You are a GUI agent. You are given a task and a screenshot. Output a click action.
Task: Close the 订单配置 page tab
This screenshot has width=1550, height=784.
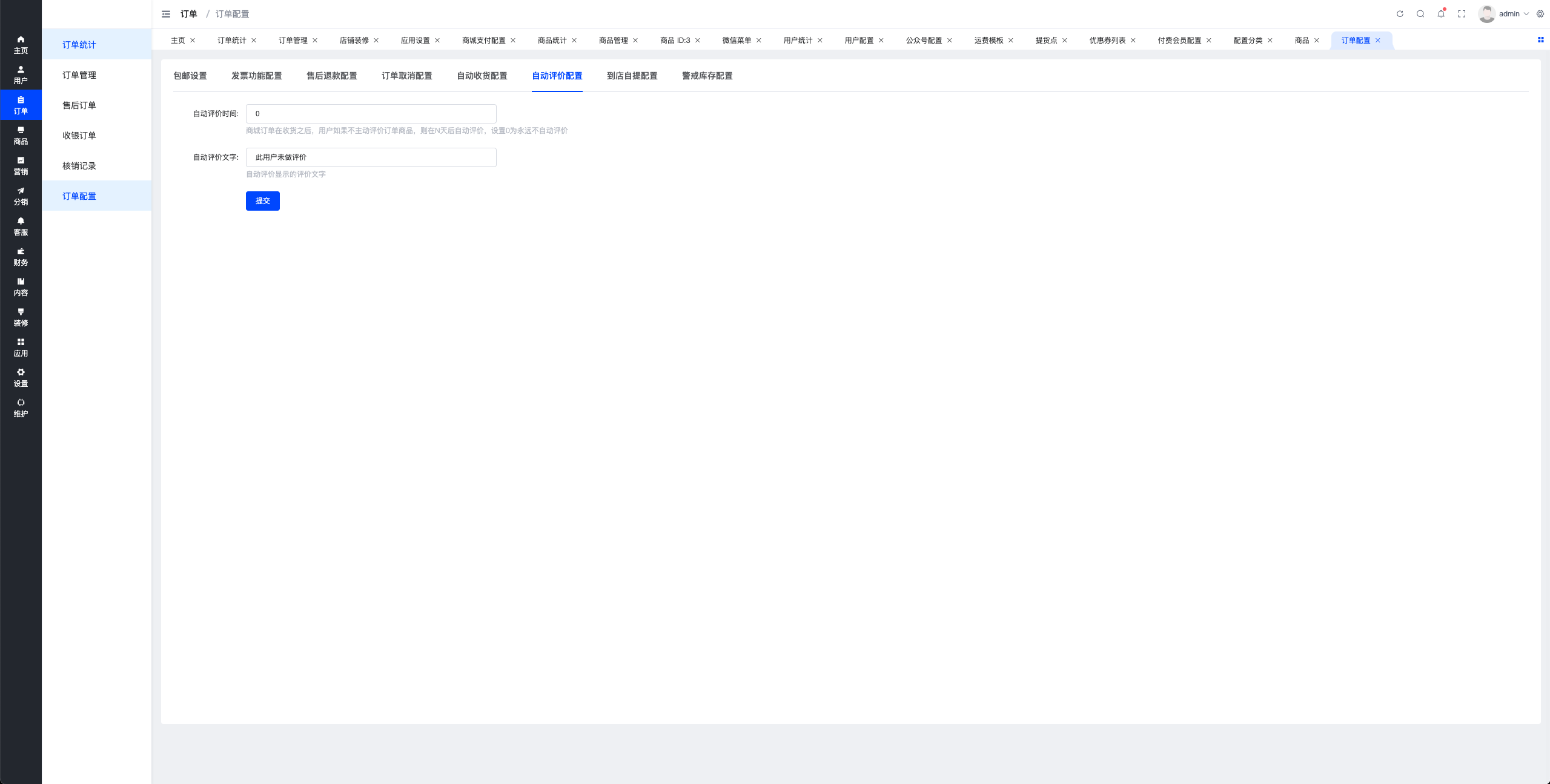tap(1378, 41)
